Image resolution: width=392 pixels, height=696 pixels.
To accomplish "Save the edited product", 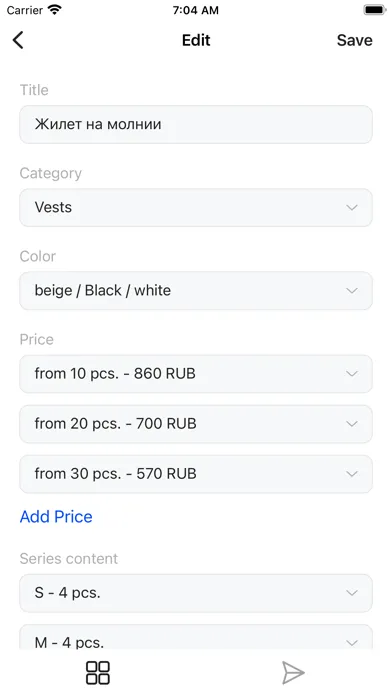I will pyautogui.click(x=354, y=40).
